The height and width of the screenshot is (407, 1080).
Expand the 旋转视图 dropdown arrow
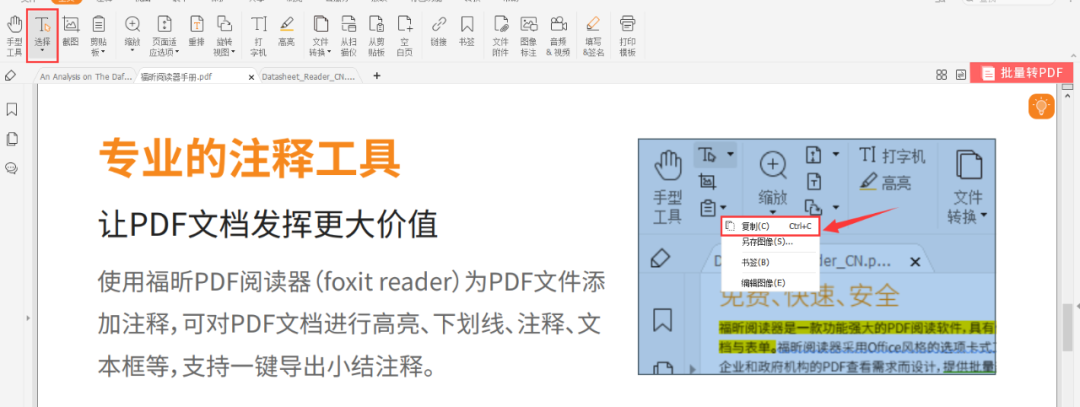click(x=234, y=52)
